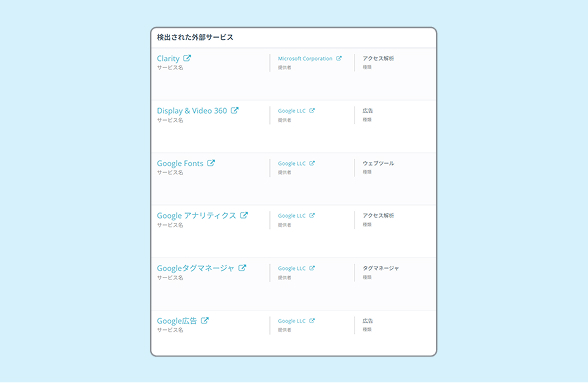
Task: Open the Google広告 service link
Action: point(177,321)
